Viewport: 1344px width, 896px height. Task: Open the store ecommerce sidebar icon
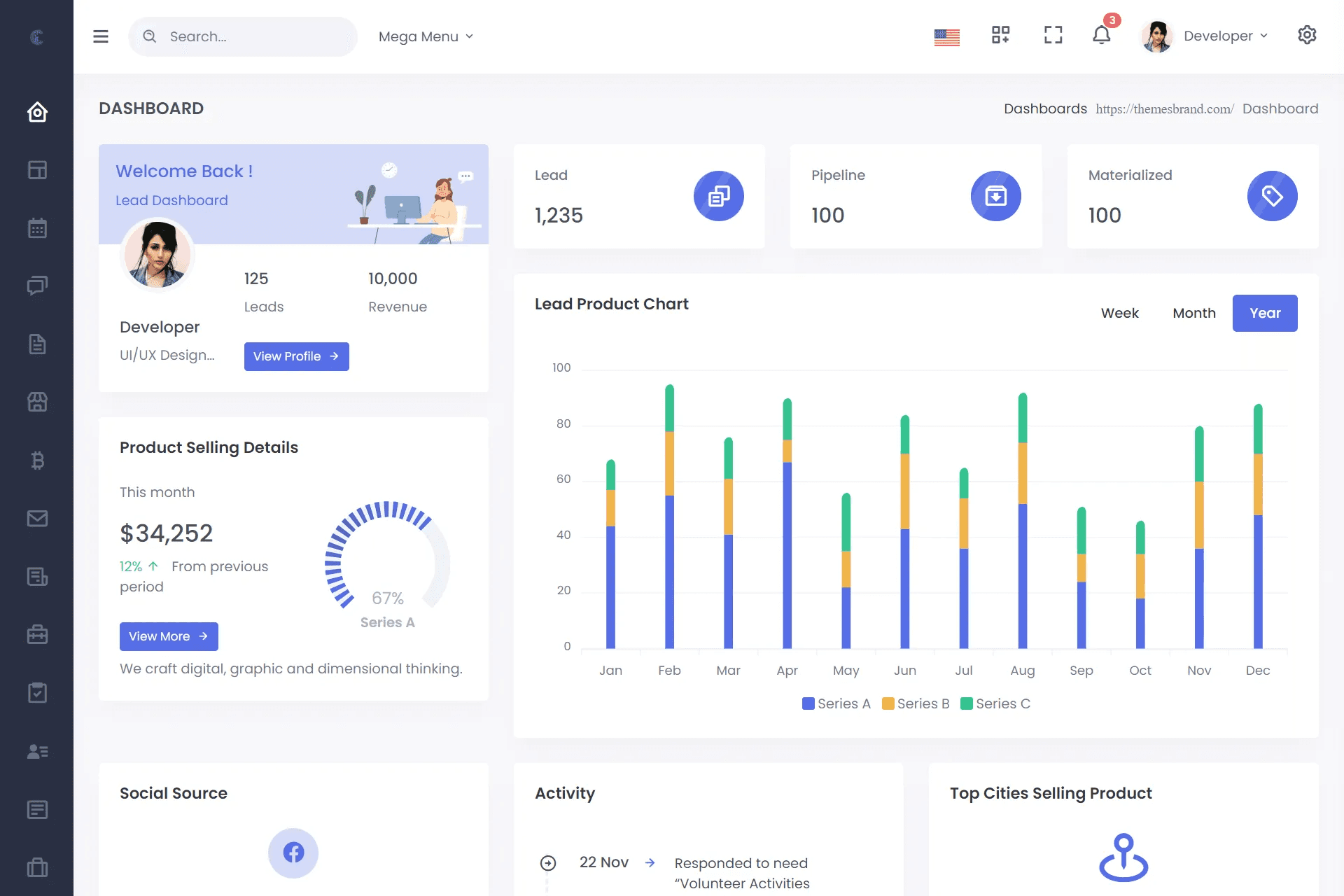tap(37, 402)
